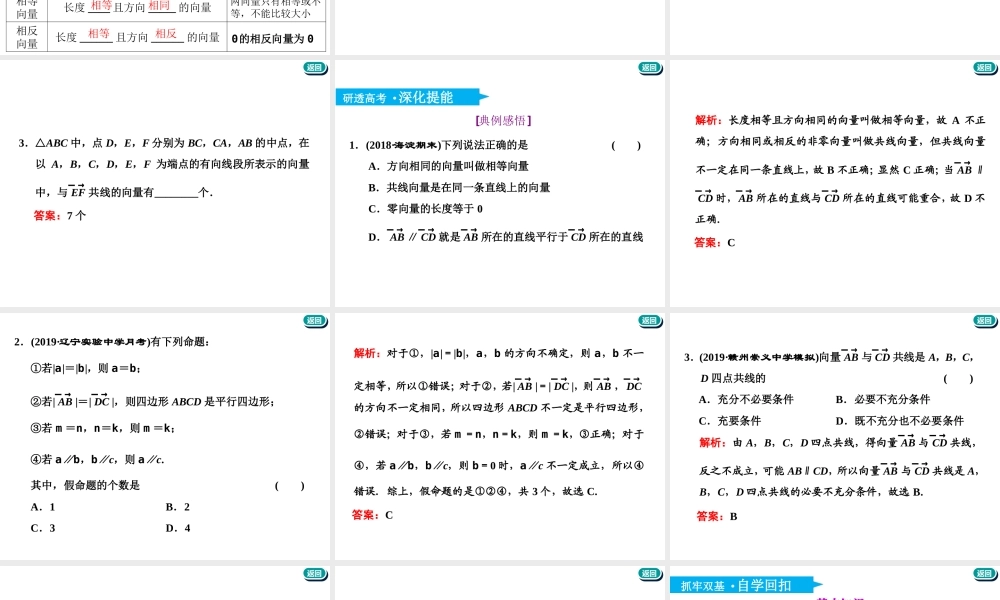Select option C for question 1
This screenshot has width=1000, height=600.
[x=420, y=205]
